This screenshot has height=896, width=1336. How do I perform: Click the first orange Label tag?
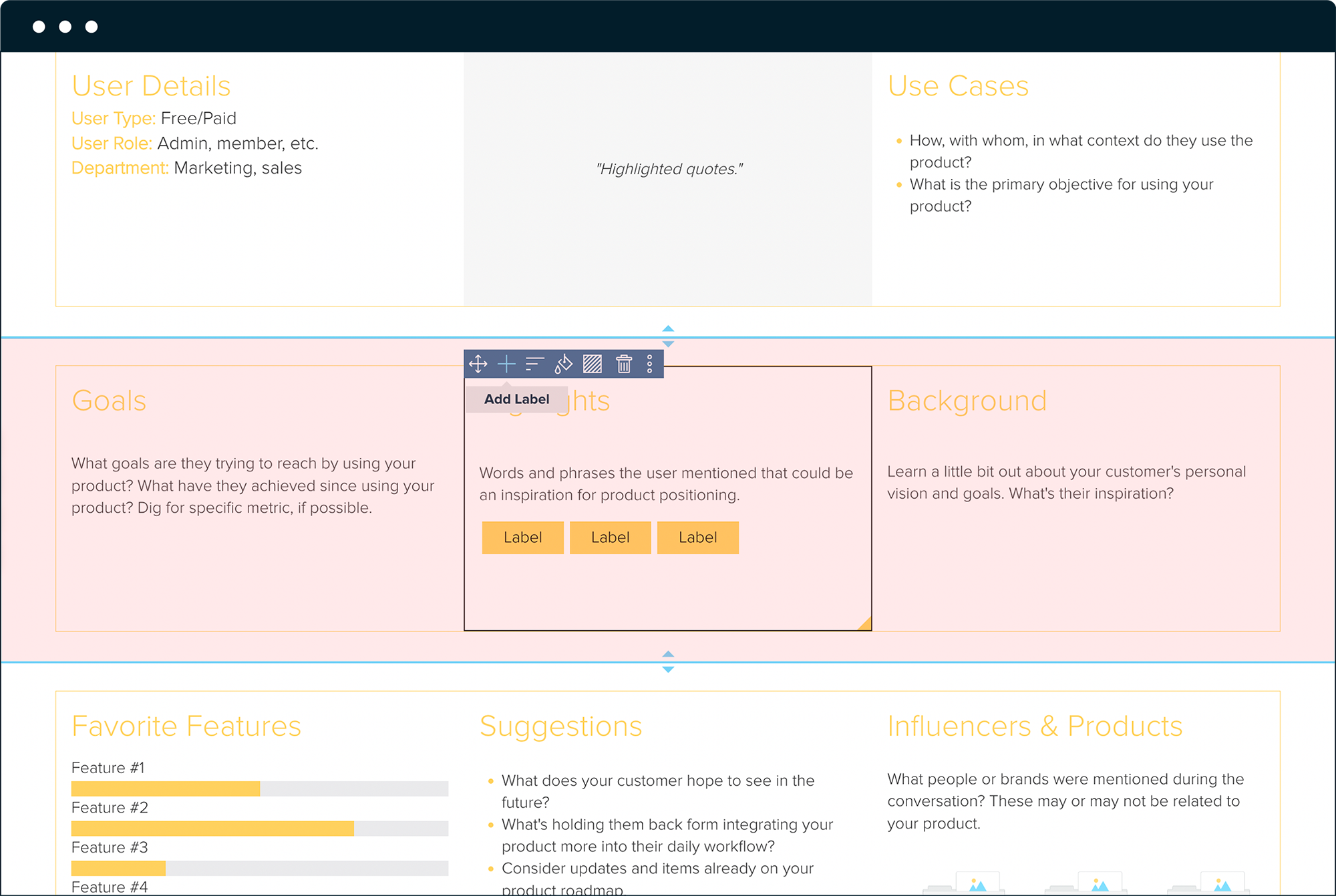tap(522, 537)
